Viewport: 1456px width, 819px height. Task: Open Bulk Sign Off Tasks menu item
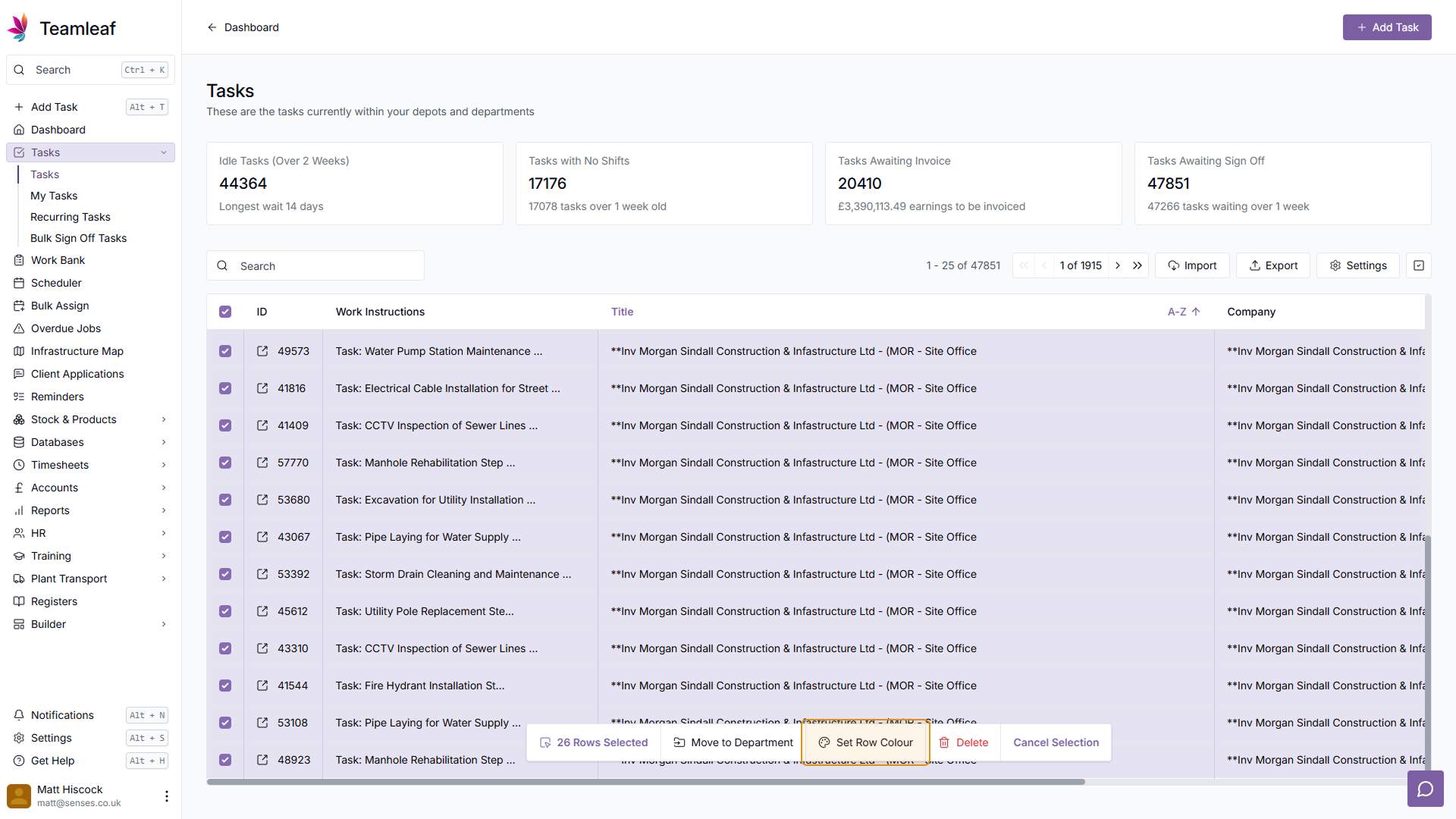[79, 238]
